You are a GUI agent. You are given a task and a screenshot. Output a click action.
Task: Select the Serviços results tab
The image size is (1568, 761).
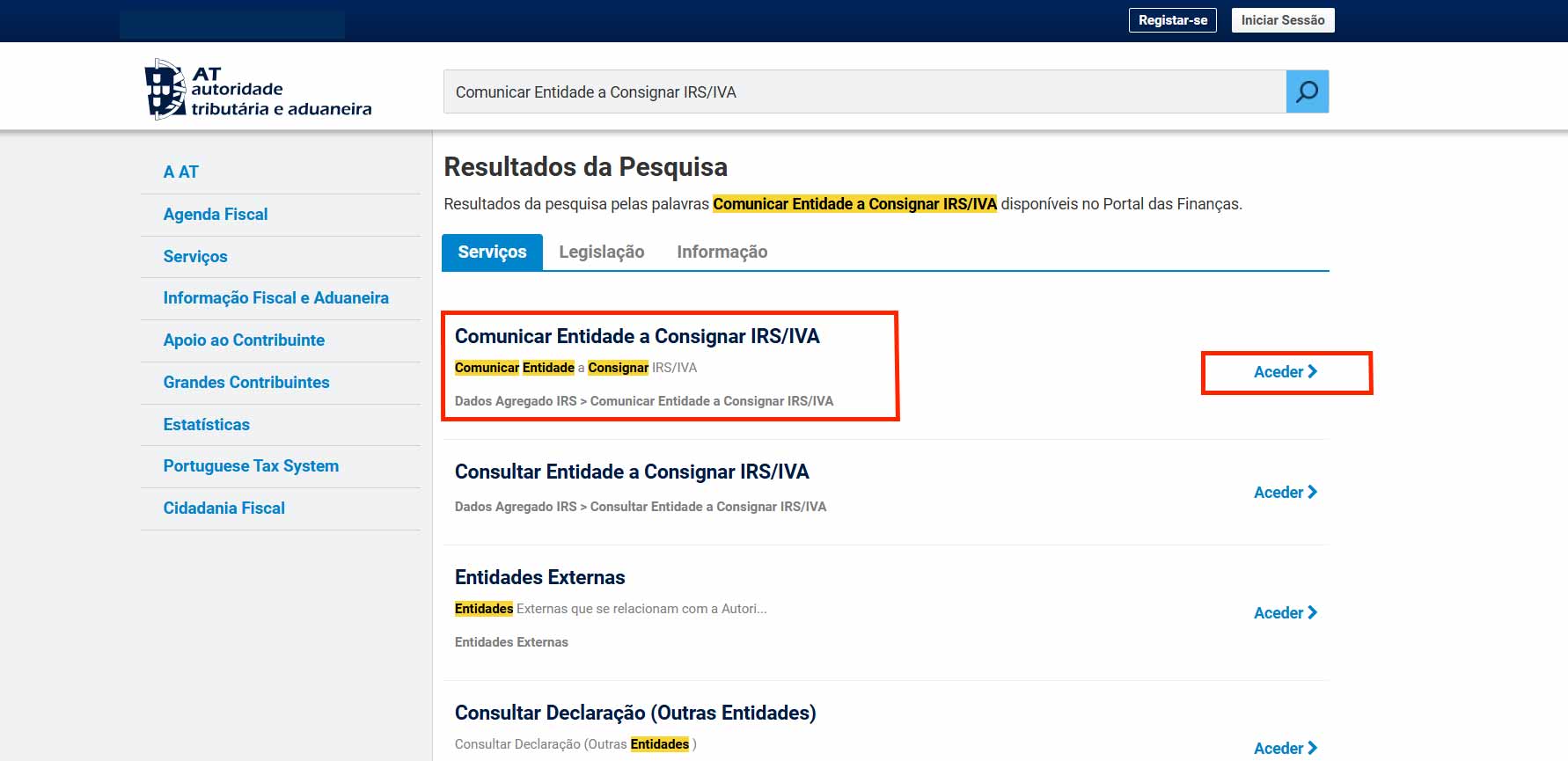click(492, 252)
